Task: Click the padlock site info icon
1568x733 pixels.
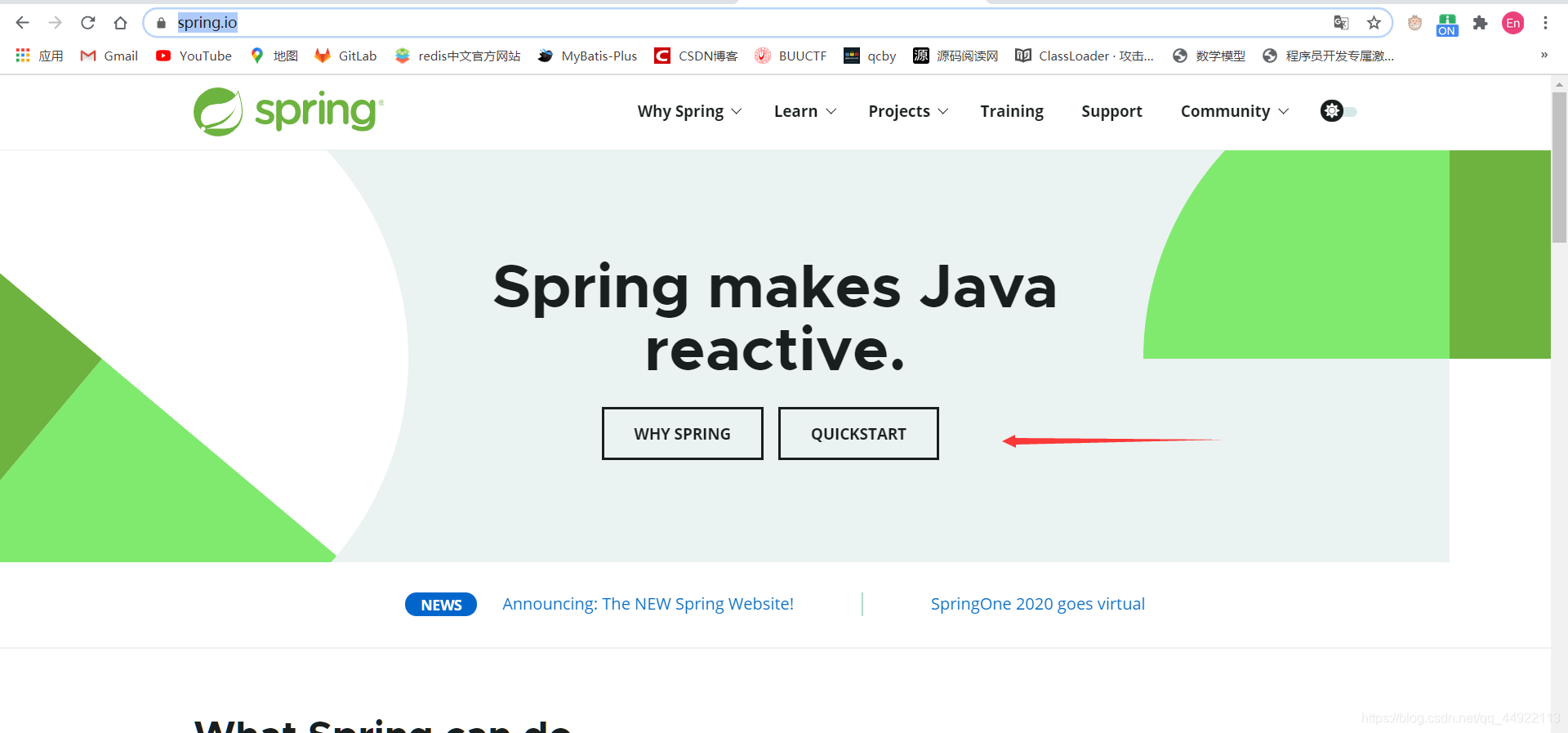Action: coord(161,23)
